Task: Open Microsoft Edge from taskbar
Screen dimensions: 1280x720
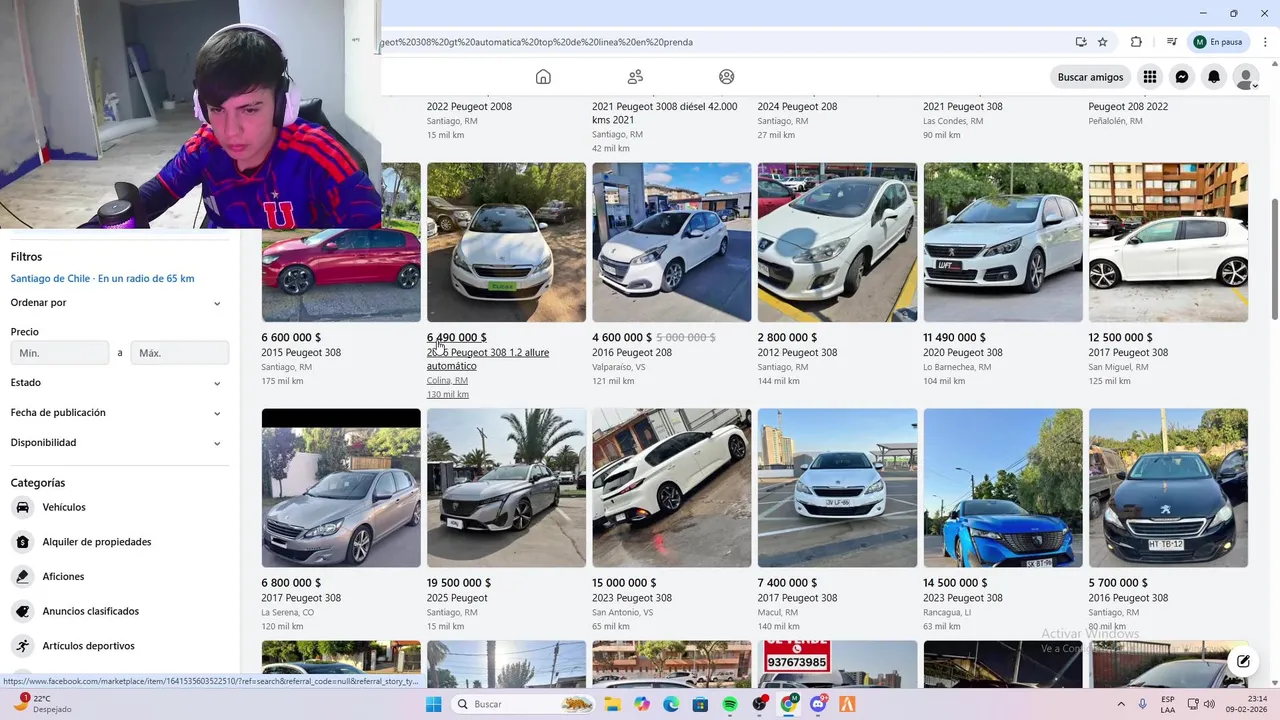Action: pos(671,704)
